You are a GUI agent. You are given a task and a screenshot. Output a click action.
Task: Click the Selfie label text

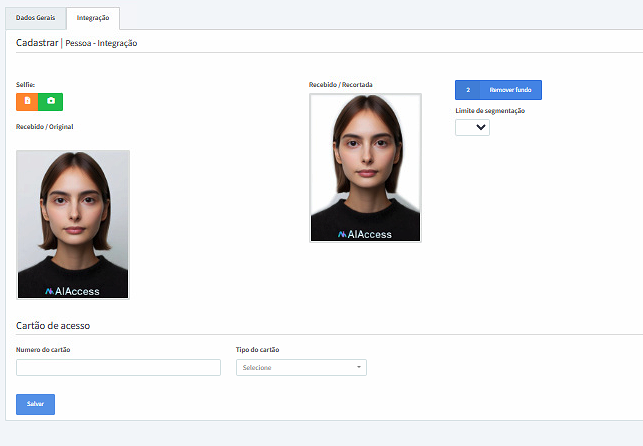[x=26, y=85]
